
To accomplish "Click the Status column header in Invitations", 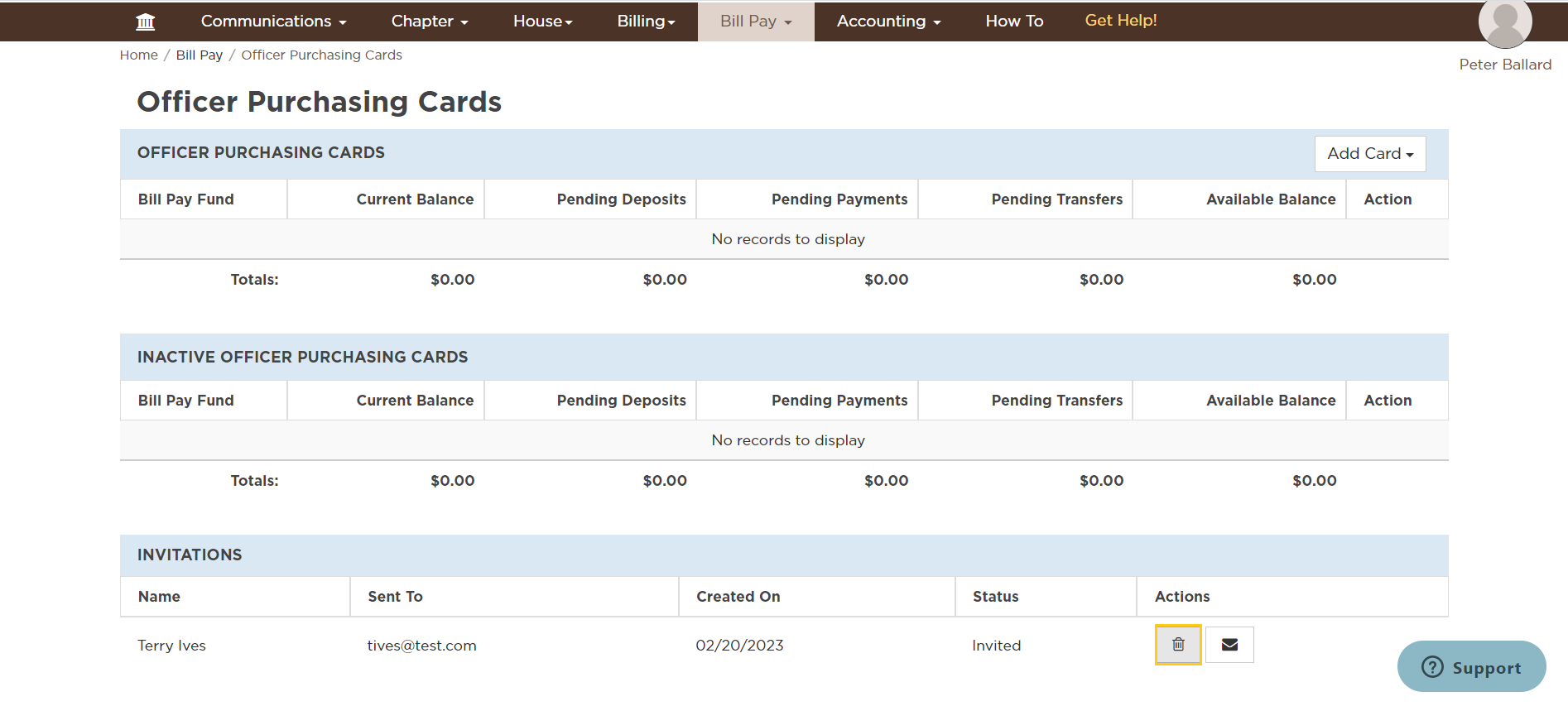I will point(995,597).
